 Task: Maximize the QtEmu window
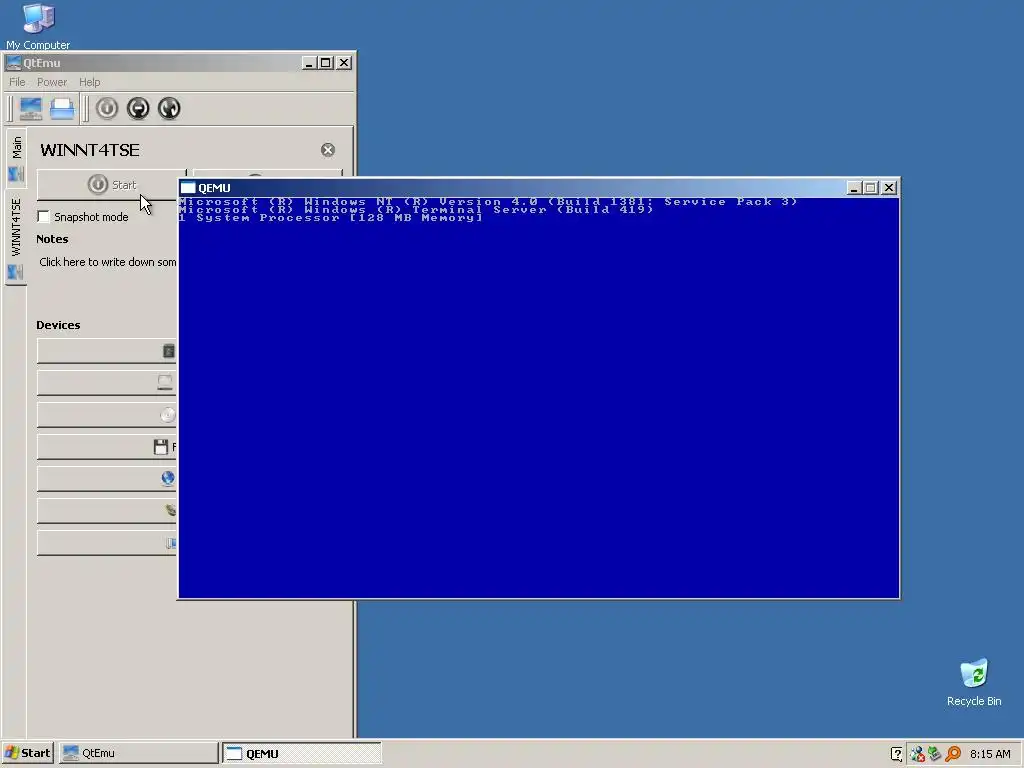[325, 63]
